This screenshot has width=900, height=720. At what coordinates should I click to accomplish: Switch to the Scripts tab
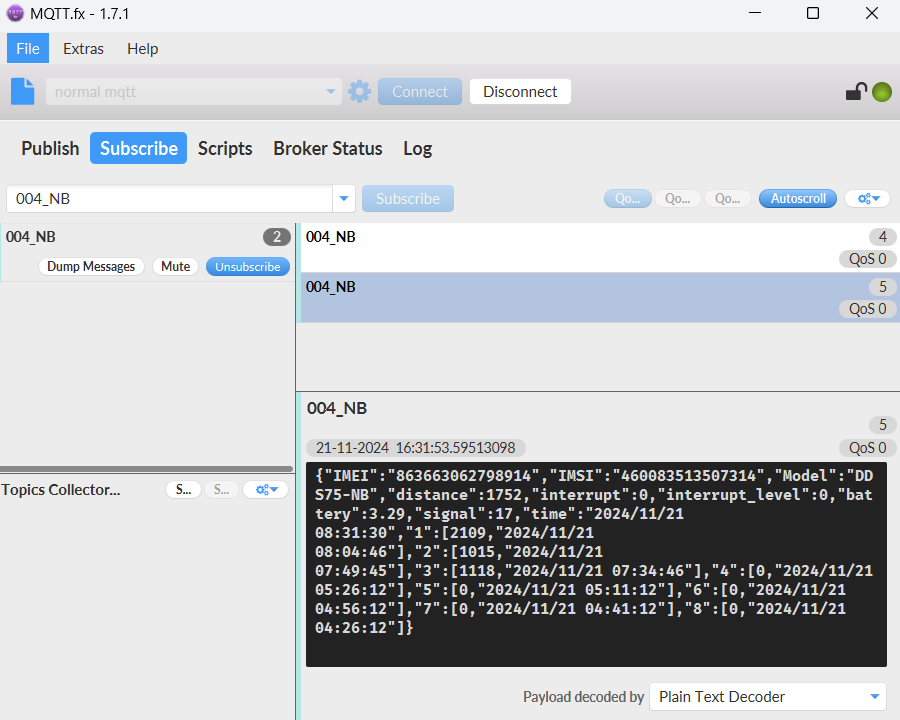coord(225,148)
